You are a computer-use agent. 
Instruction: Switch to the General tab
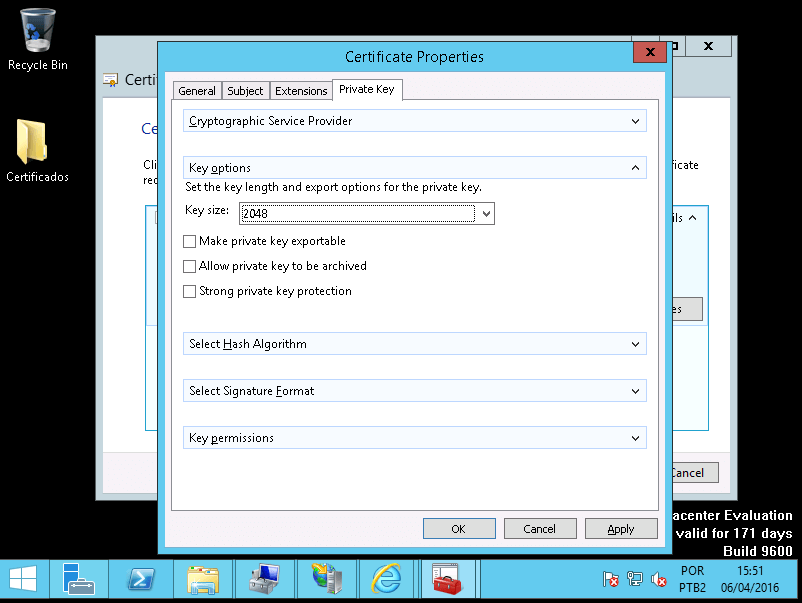tap(197, 91)
